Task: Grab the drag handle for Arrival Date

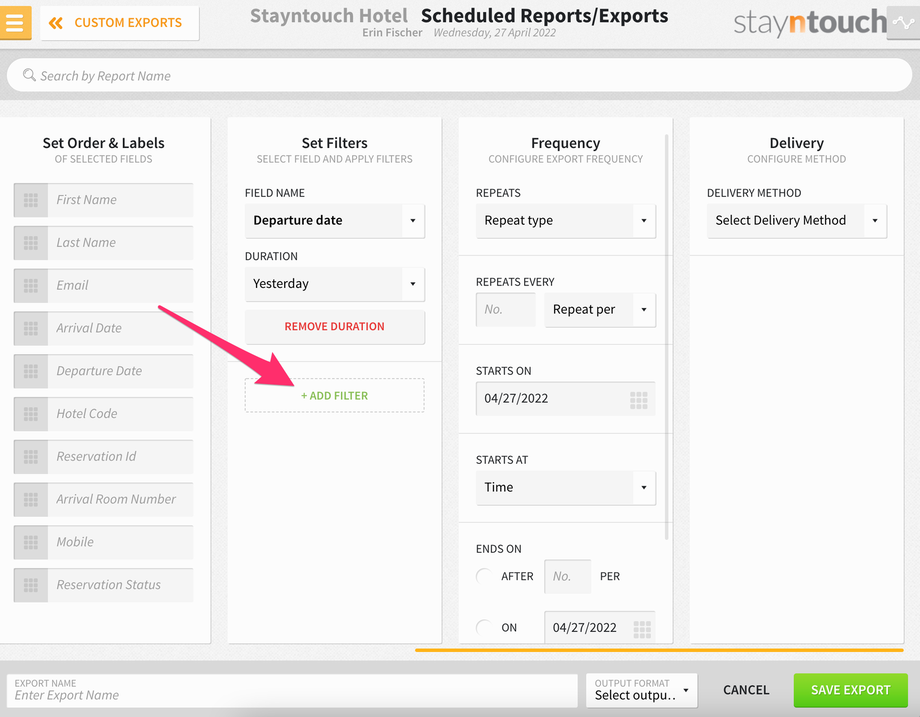Action: coord(31,329)
